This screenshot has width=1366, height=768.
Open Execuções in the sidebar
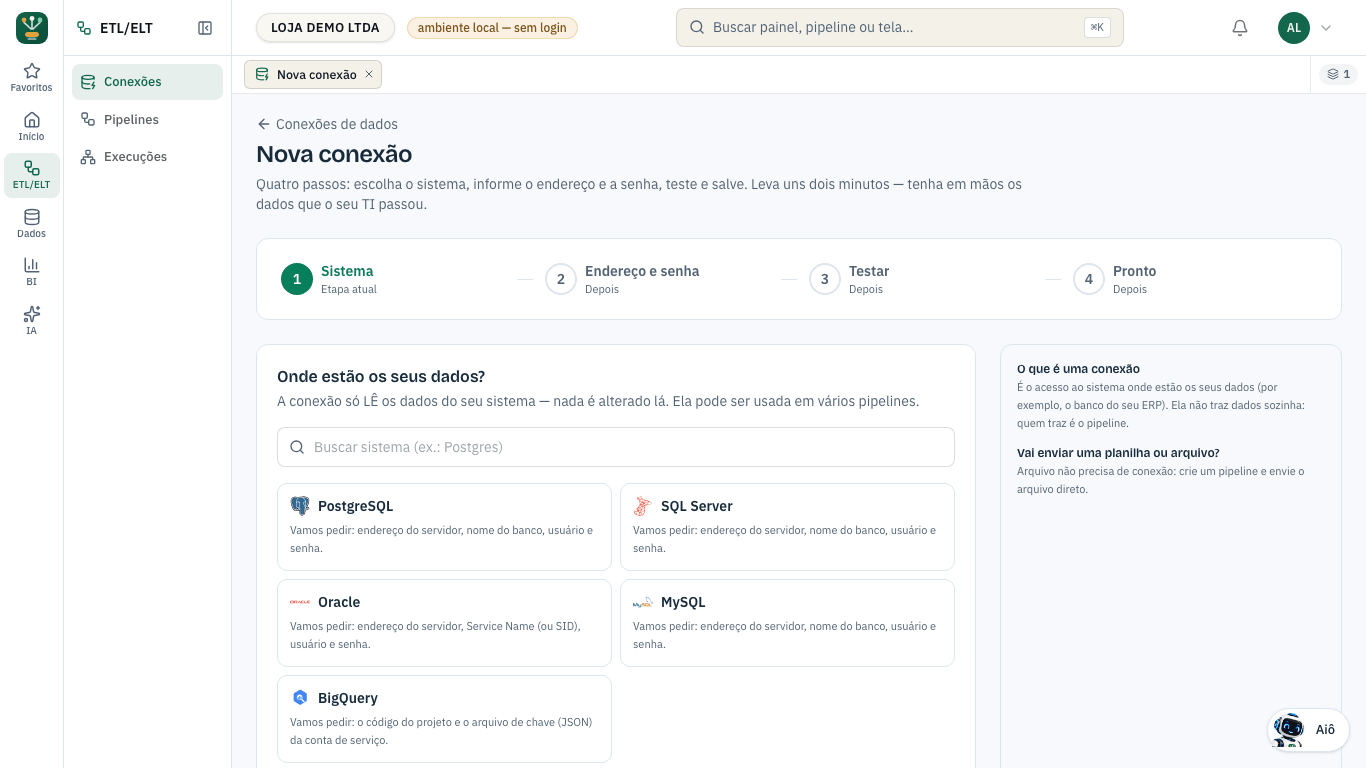click(147, 157)
